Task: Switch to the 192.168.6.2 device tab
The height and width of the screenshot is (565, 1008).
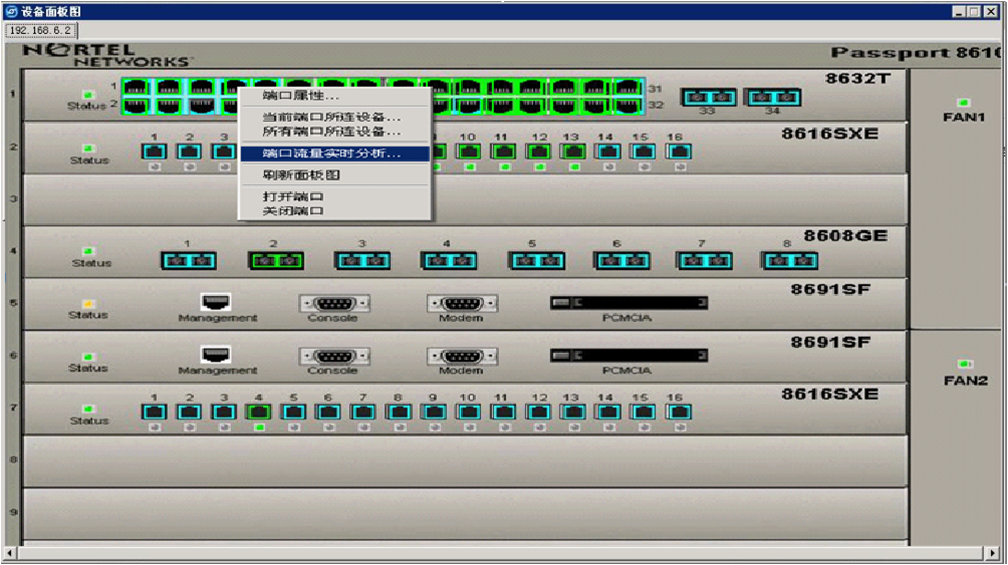Action: 40,30
